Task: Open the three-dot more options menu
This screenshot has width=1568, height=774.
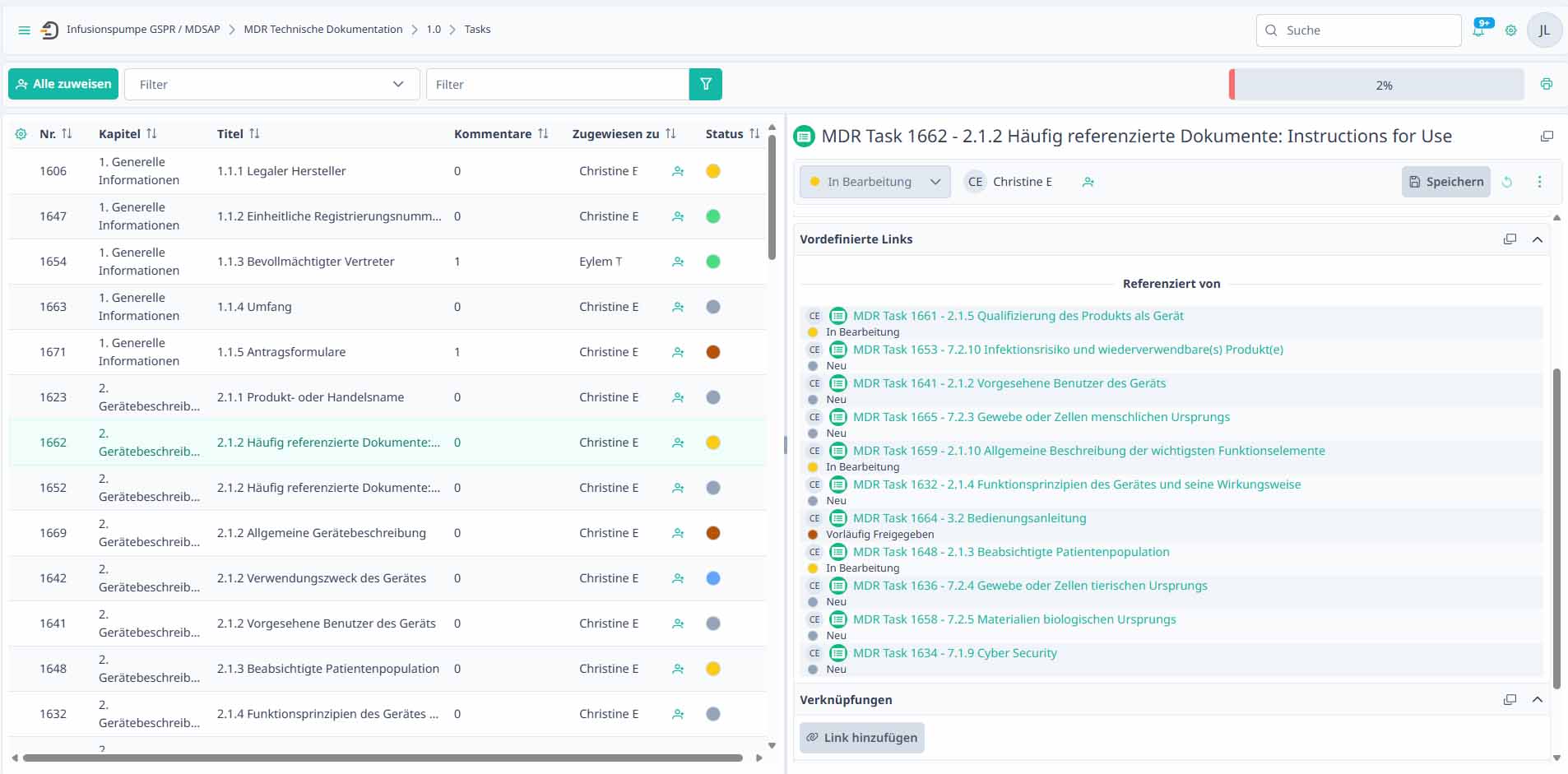Action: (1539, 182)
